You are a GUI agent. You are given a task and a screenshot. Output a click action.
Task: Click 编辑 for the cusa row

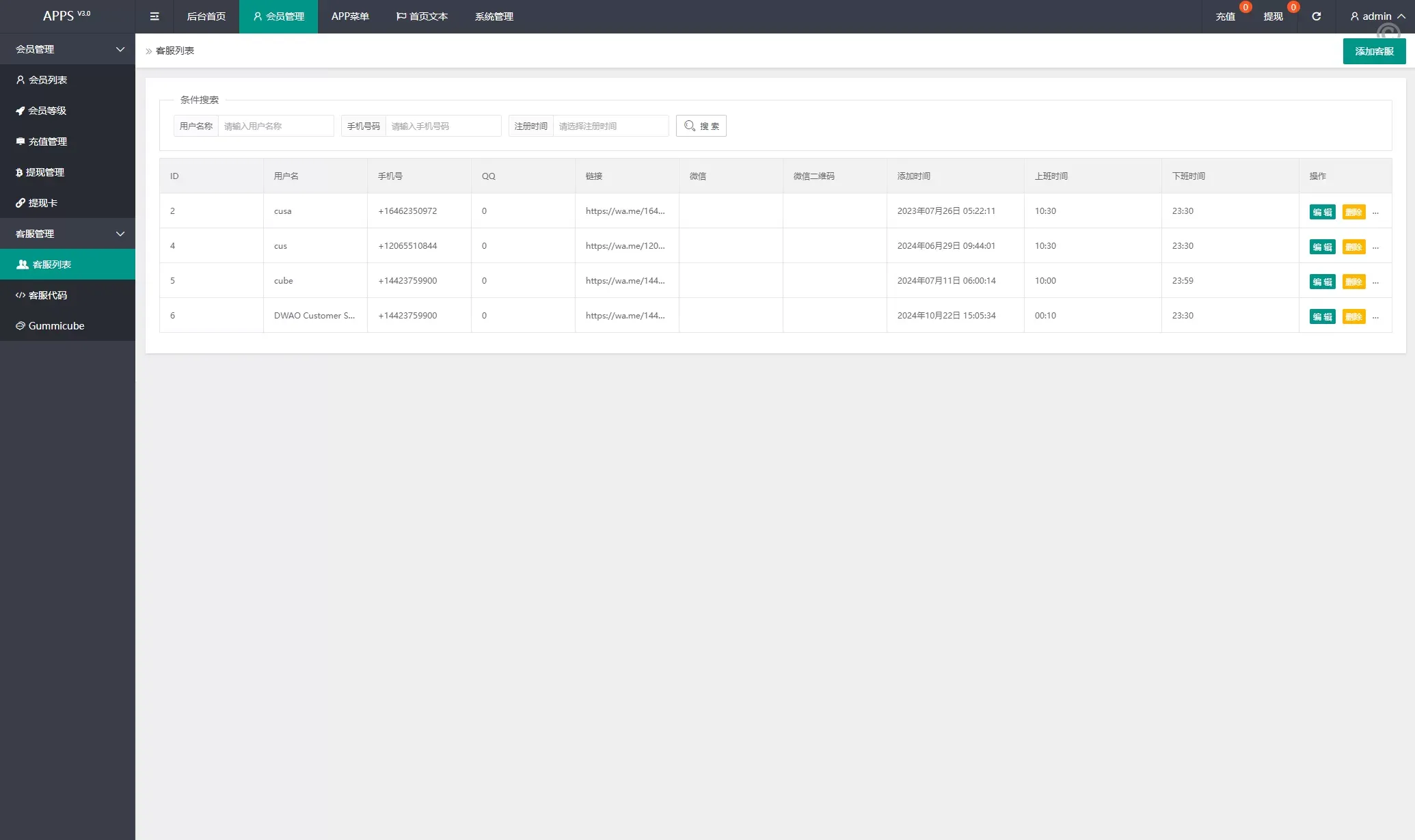point(1322,212)
